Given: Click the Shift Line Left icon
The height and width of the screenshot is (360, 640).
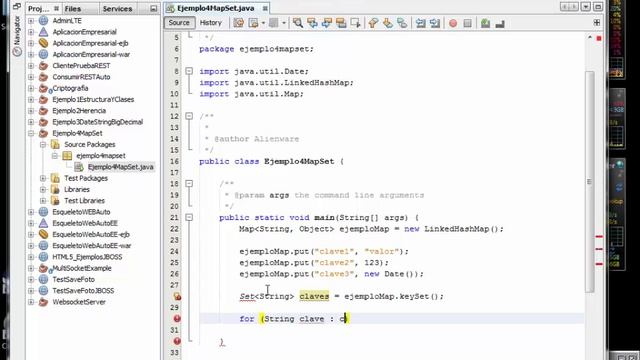Looking at the screenshot, I should 420,23.
